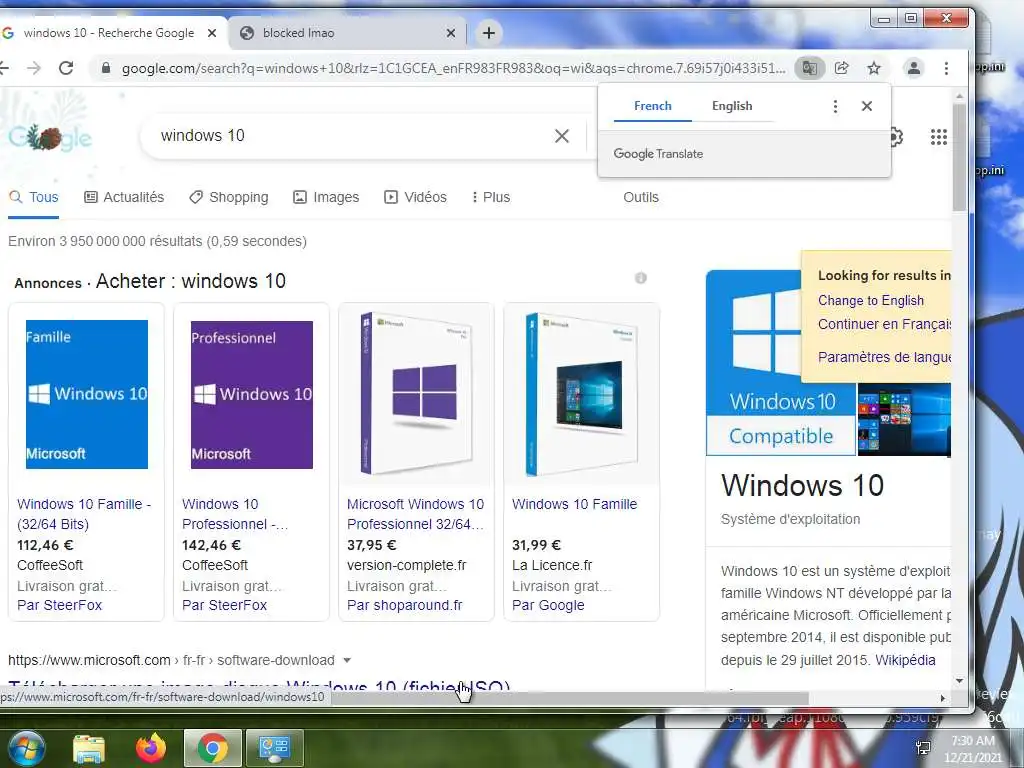Click the purple Professionnel Windows 10 product image
This screenshot has height=768, width=1024.
(x=251, y=394)
